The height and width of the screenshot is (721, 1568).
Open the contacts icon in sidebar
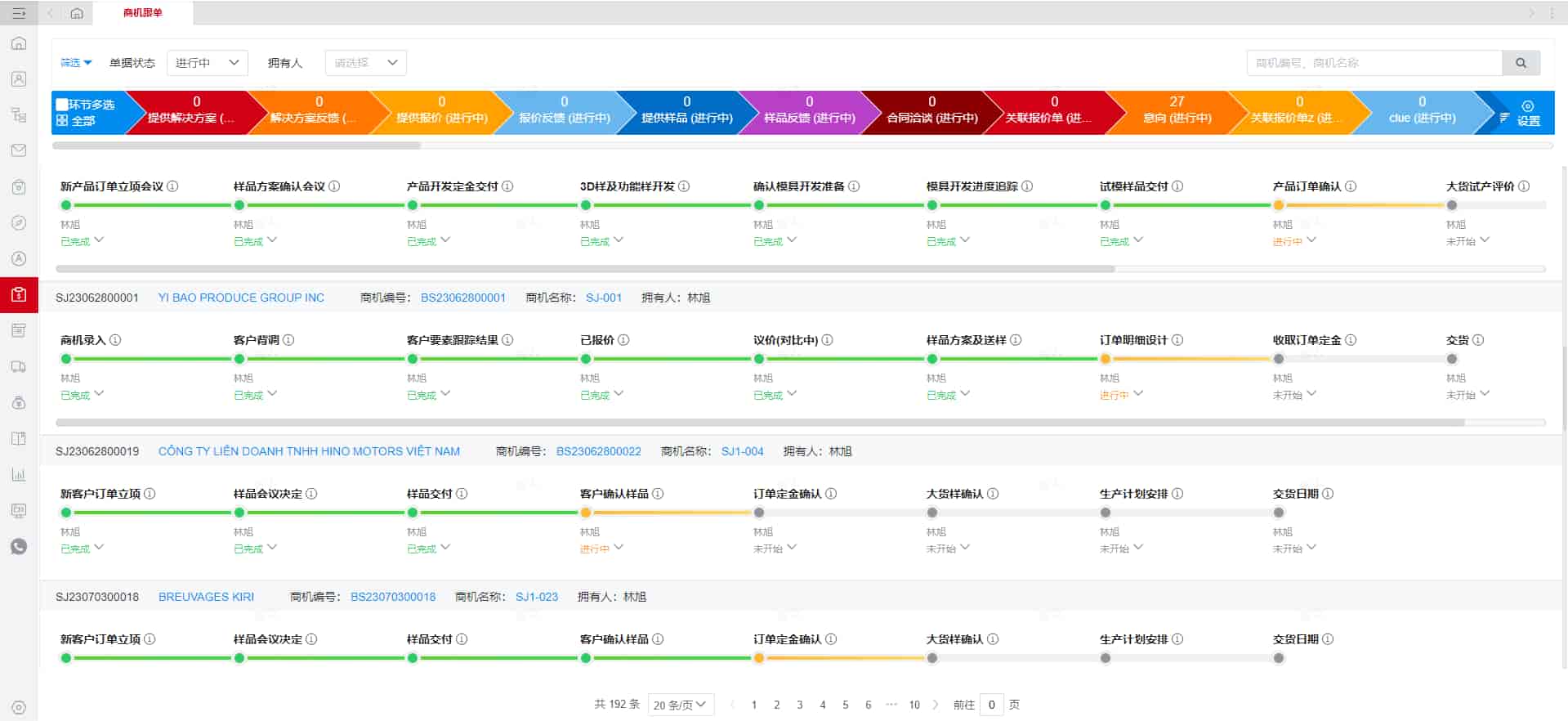point(19,79)
